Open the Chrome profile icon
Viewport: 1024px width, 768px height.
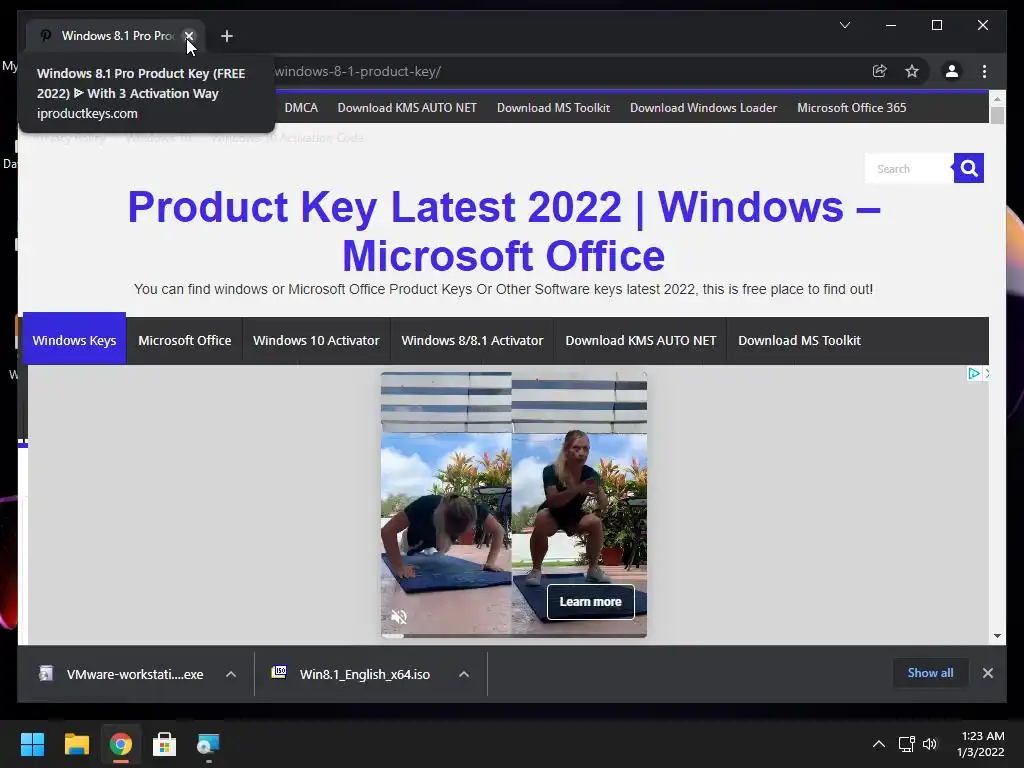pyautogui.click(x=952, y=71)
